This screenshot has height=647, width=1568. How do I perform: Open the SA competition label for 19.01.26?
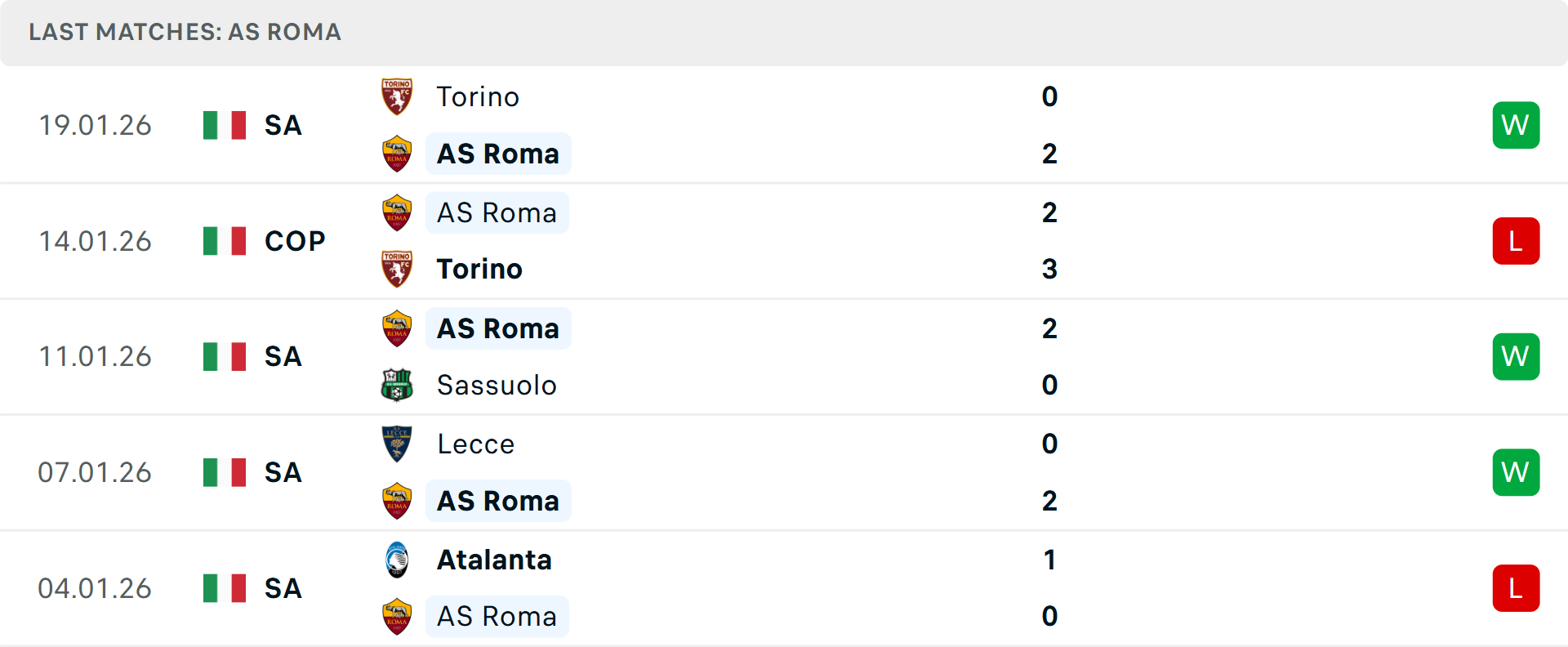click(x=282, y=125)
